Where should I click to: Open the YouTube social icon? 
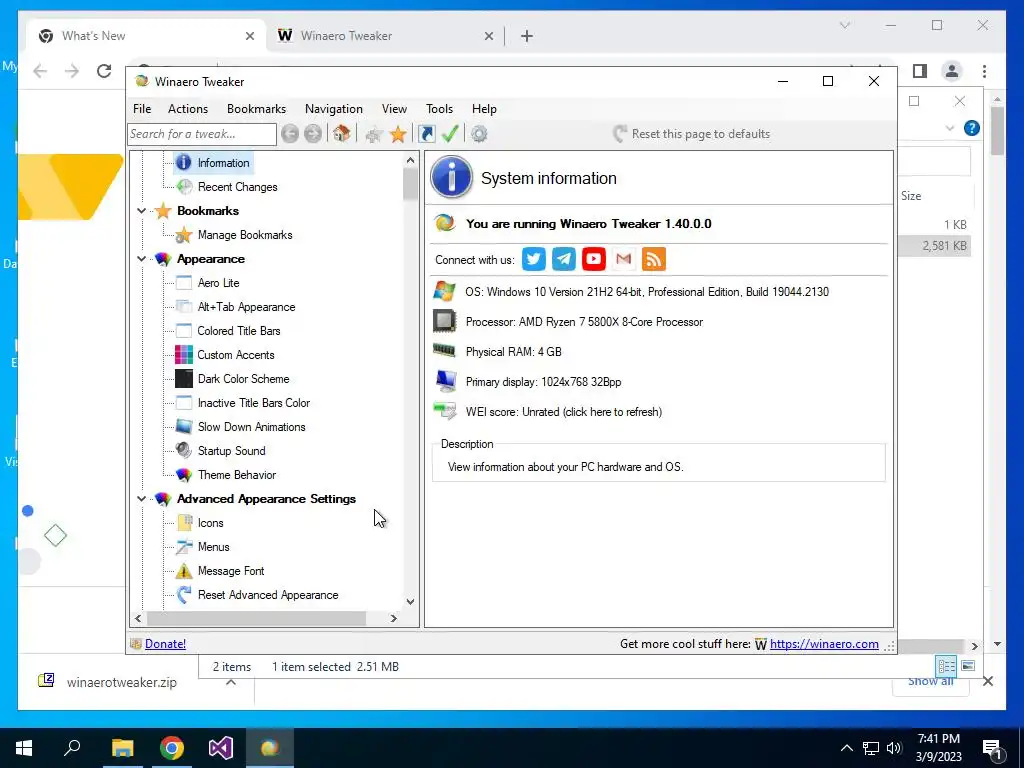click(x=594, y=259)
